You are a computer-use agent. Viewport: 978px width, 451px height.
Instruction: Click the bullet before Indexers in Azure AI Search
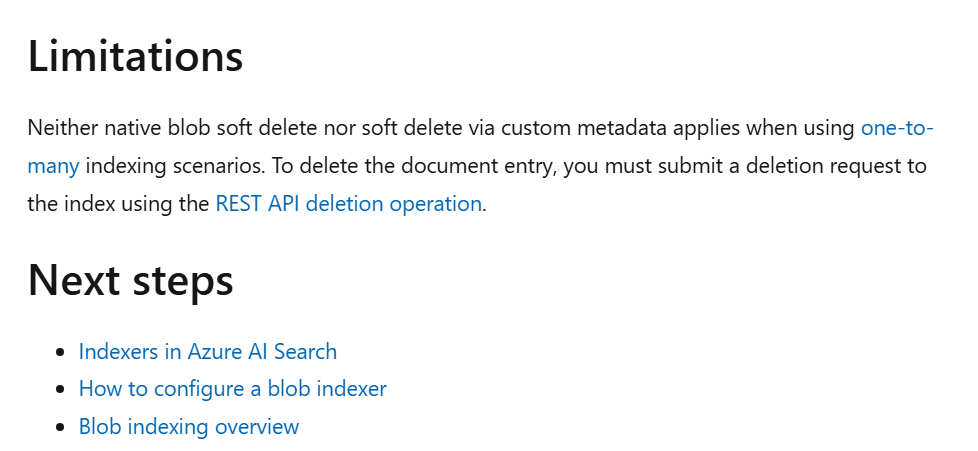(60, 352)
